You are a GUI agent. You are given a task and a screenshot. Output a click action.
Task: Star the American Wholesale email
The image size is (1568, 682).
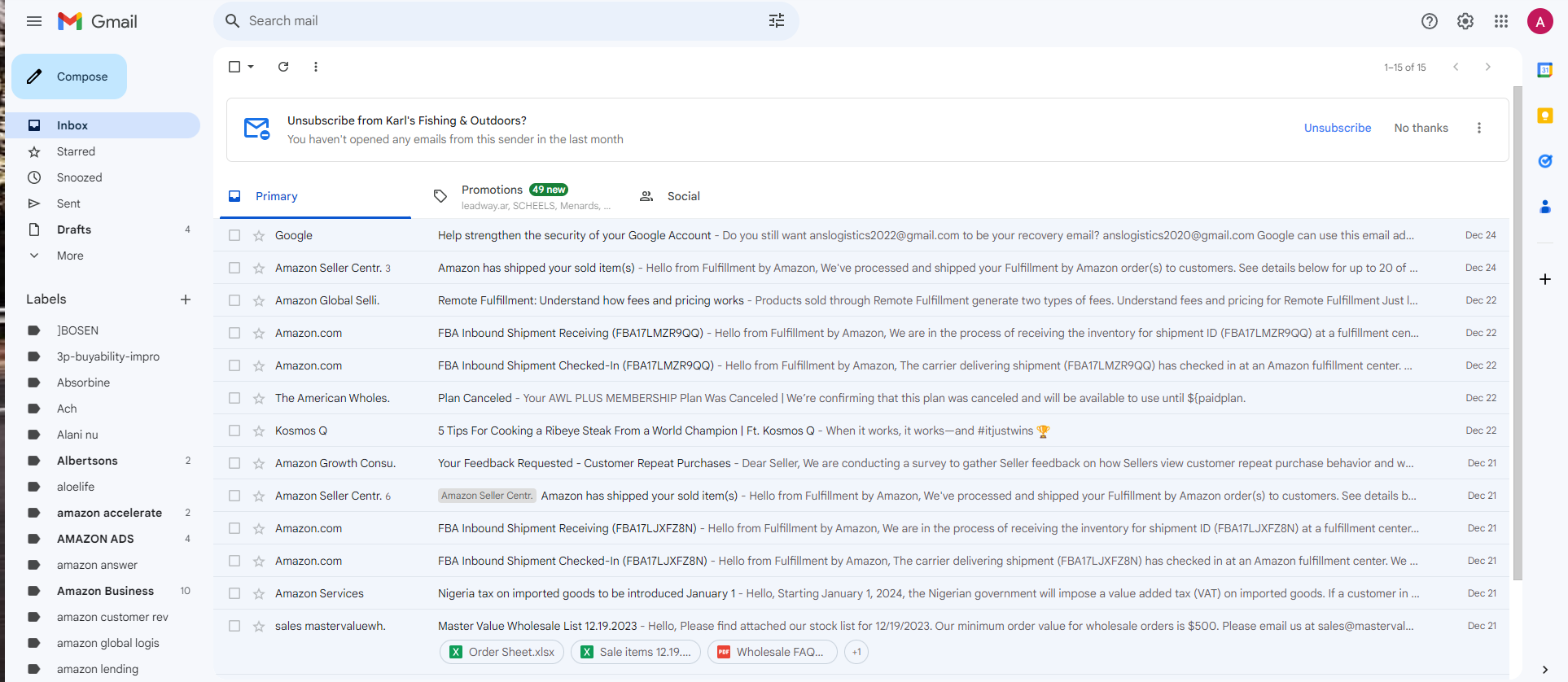[x=259, y=398]
